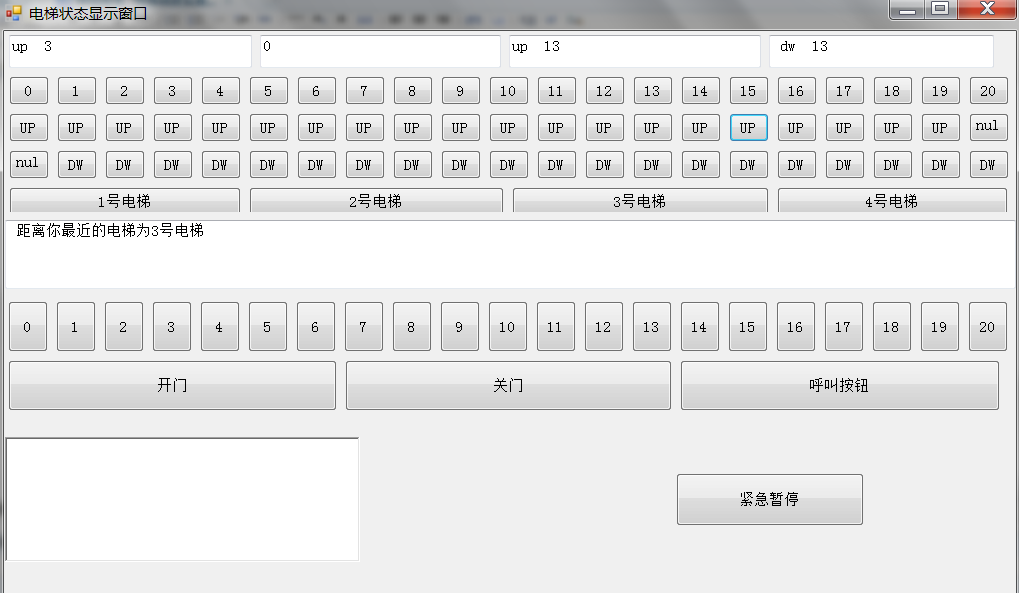
Task: Click the 4号电梯 button
Action: 892,201
